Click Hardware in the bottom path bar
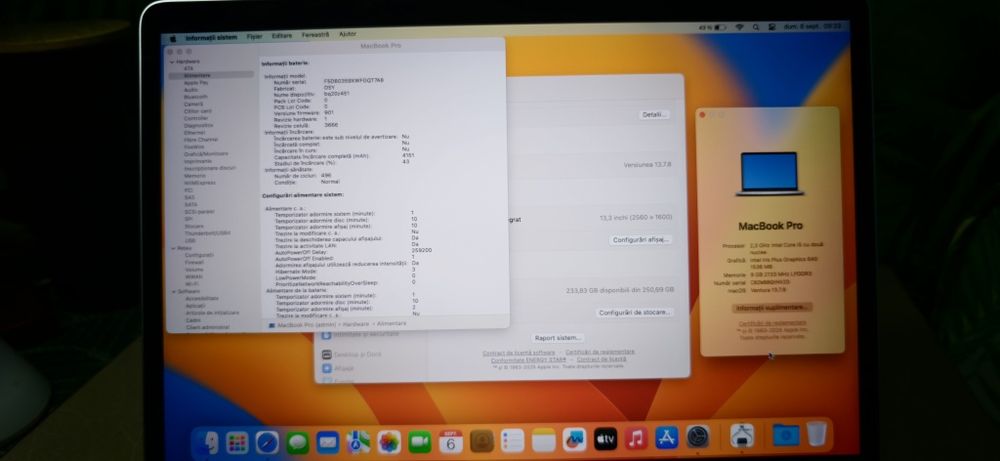This screenshot has width=1000, height=461. (x=357, y=324)
